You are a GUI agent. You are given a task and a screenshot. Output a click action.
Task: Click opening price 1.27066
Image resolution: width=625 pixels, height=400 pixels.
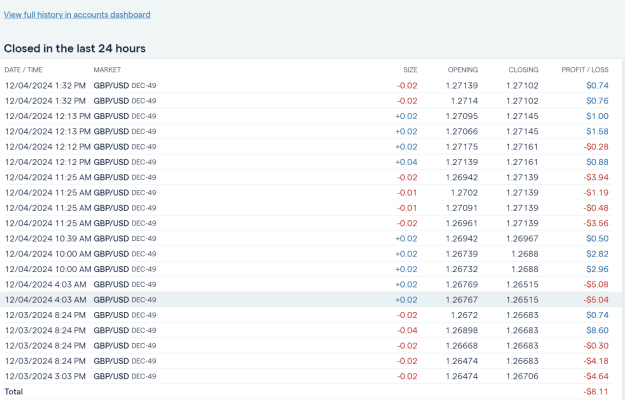[x=462, y=131]
